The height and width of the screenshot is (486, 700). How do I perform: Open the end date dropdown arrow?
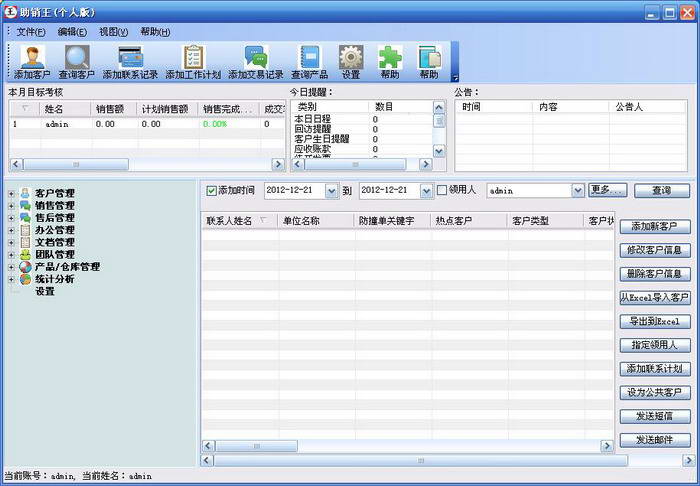pyautogui.click(x=426, y=191)
